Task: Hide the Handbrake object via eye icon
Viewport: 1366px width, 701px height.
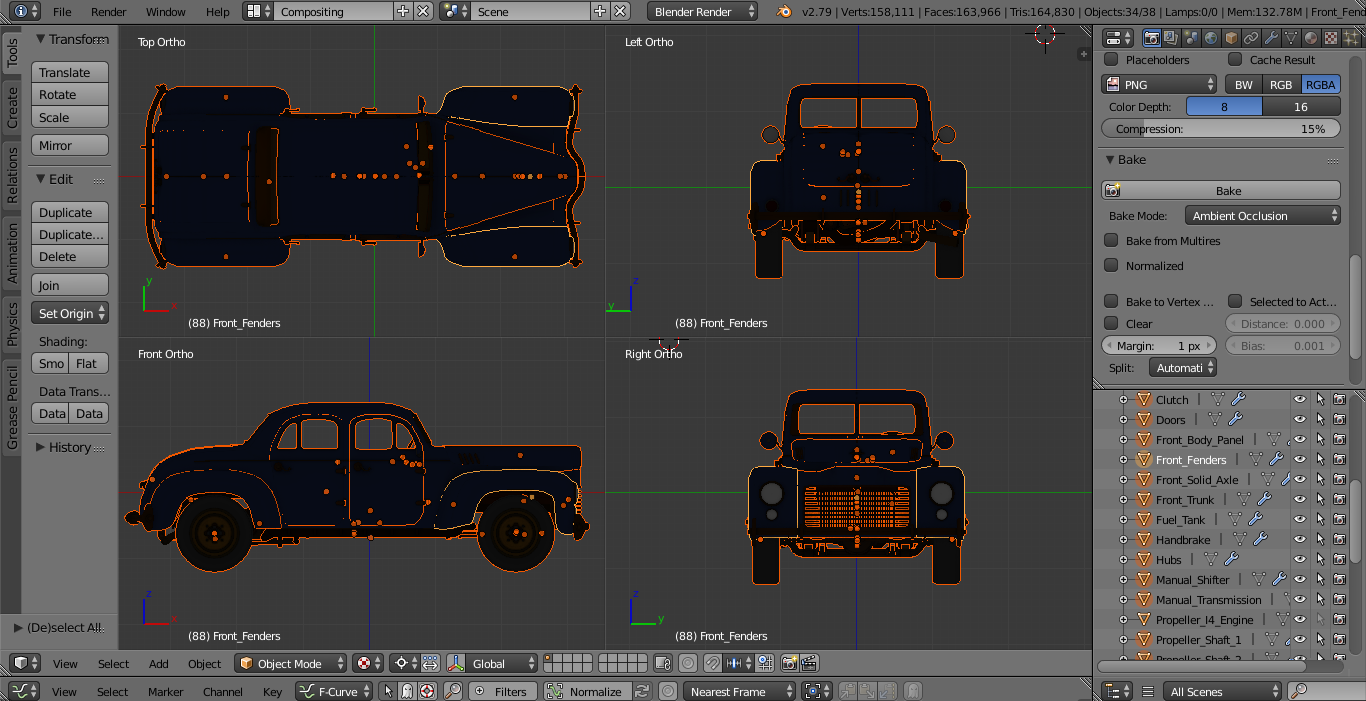Action: (1300, 540)
